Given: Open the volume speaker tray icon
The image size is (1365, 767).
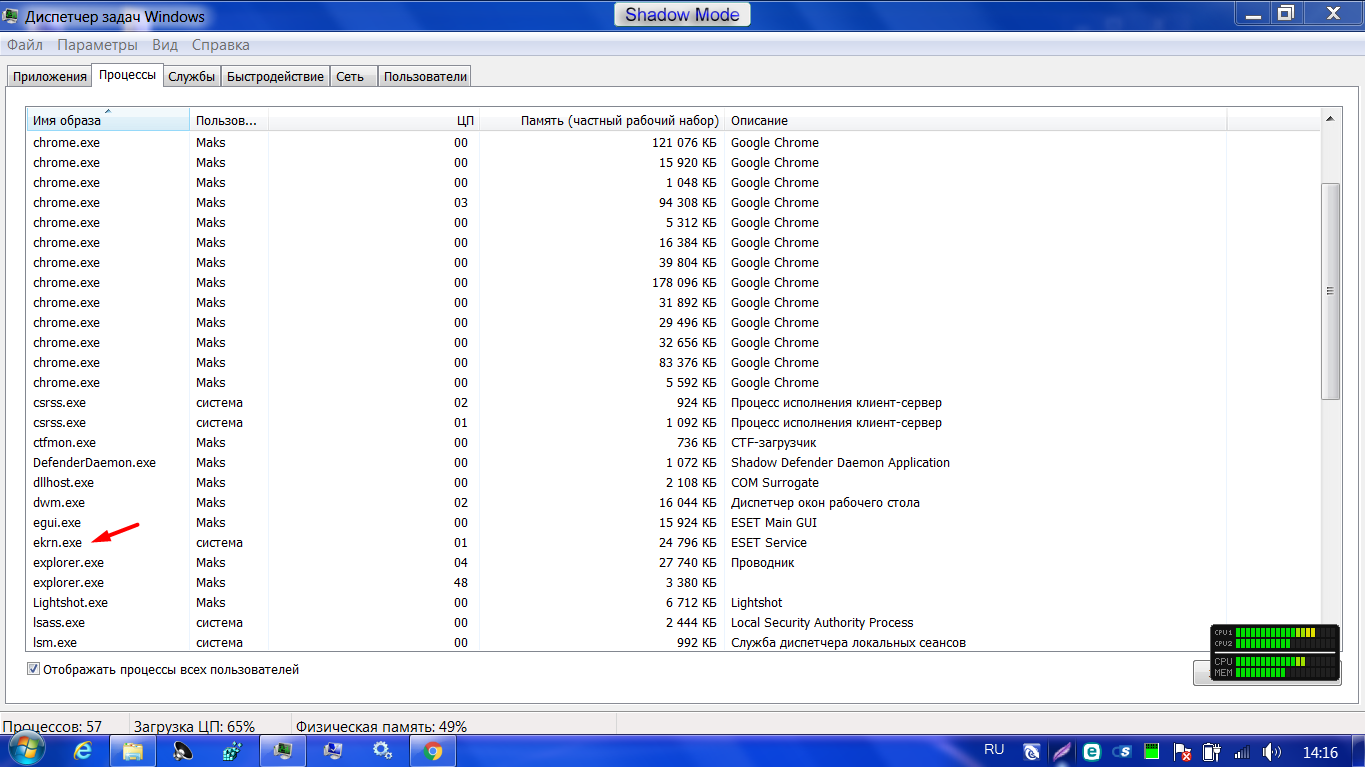Looking at the screenshot, I should tap(1271, 752).
